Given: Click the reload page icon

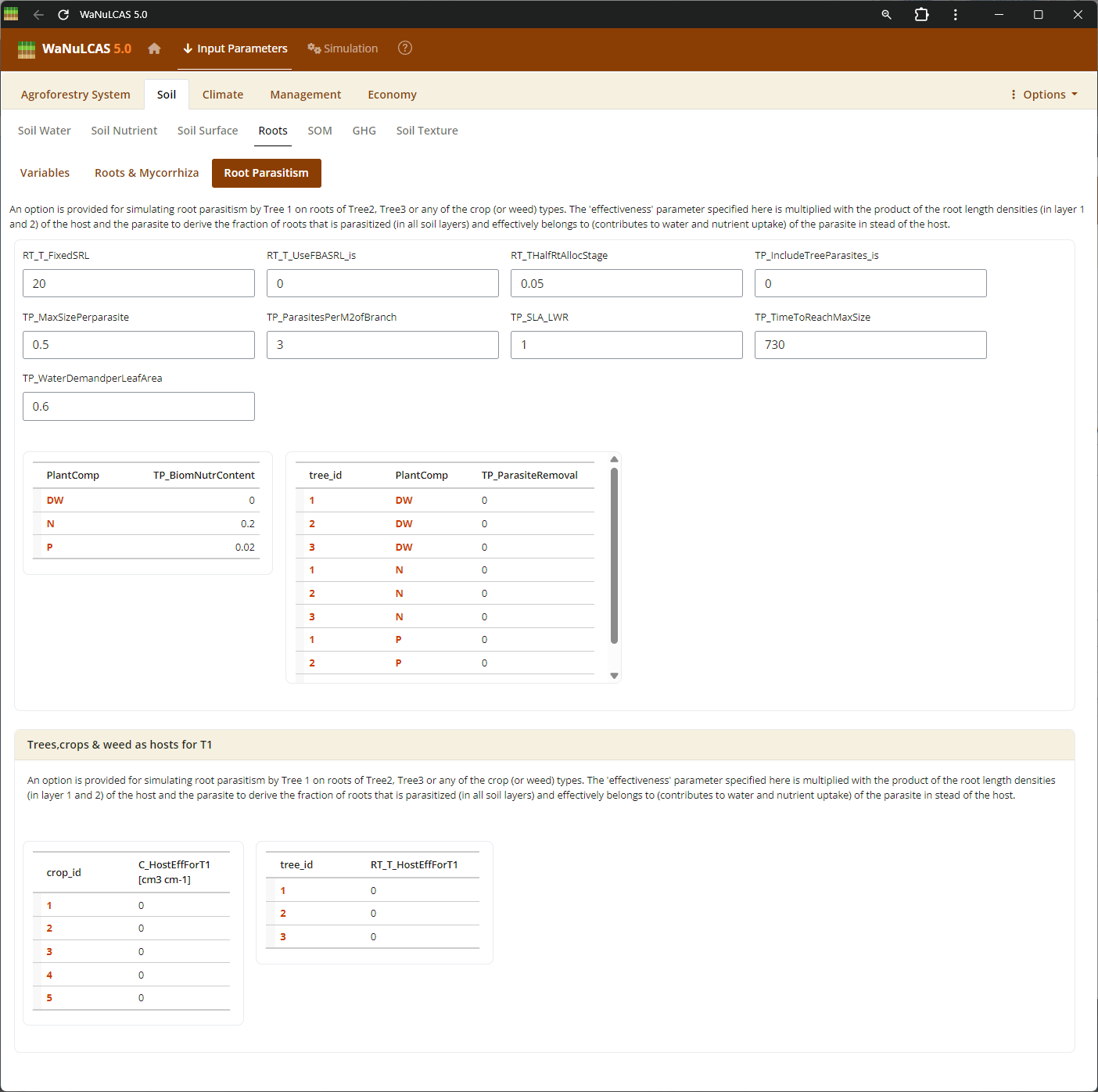Looking at the screenshot, I should [x=63, y=15].
